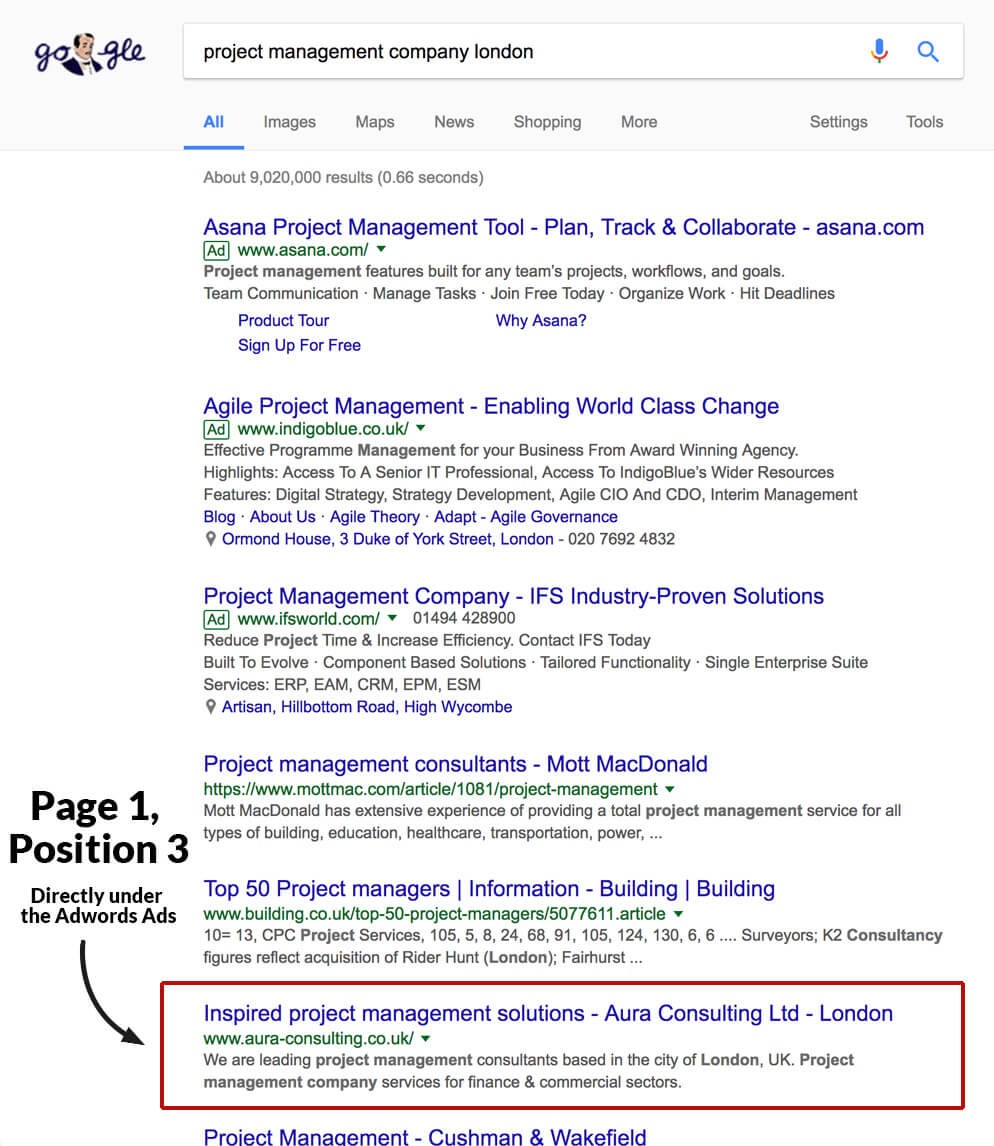Screen dimensions: 994x1146
Task: Click IndigoBlue phone number 020 7692 4832
Action: pos(621,539)
